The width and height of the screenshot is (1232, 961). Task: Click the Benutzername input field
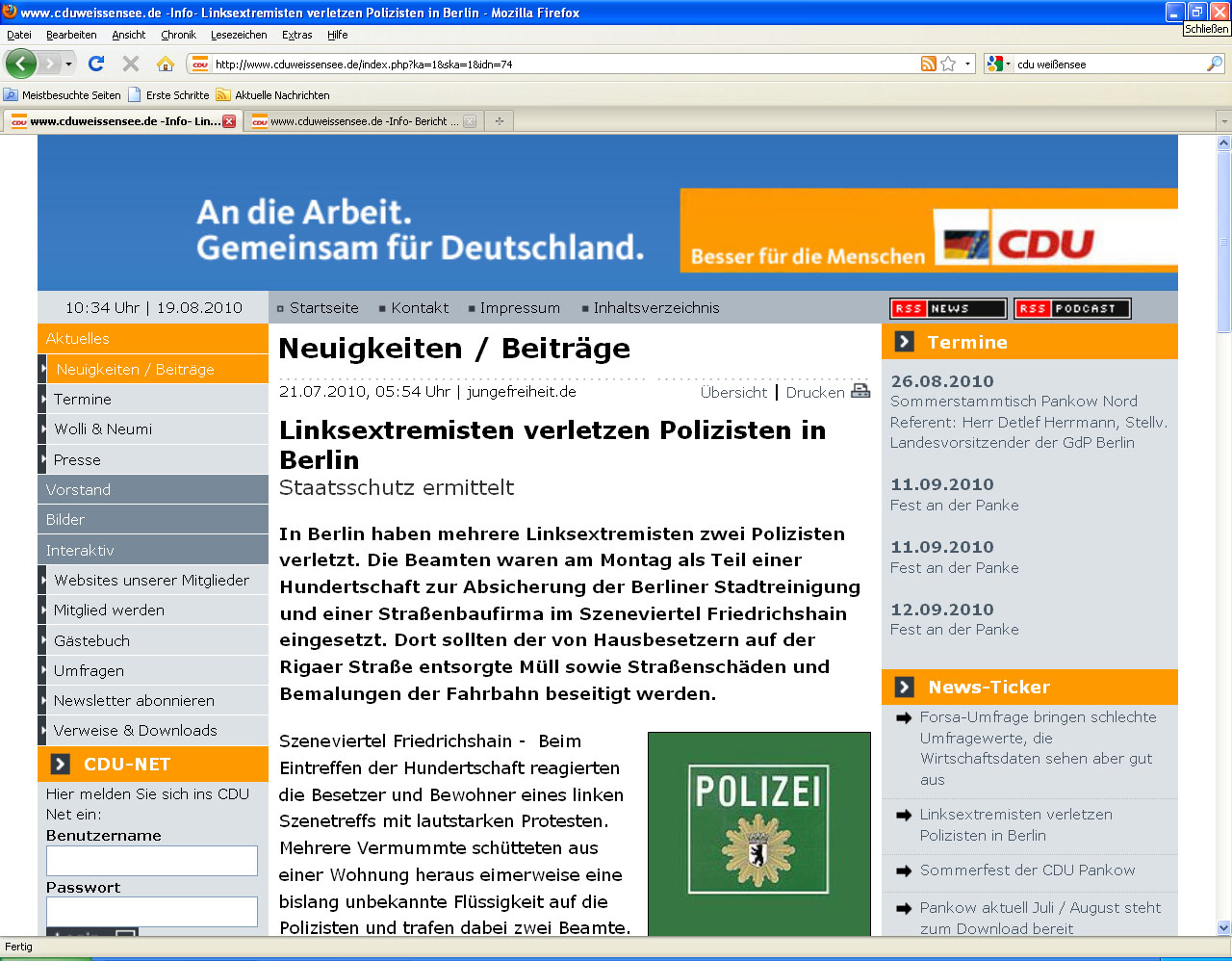[152, 861]
